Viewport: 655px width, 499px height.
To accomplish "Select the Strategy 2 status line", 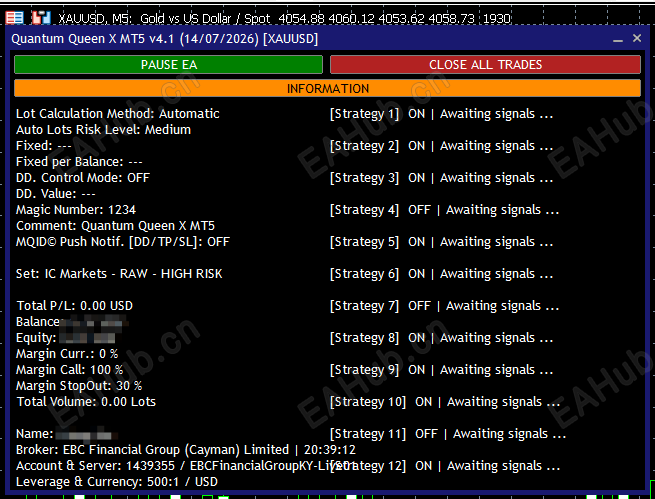I will point(442,146).
